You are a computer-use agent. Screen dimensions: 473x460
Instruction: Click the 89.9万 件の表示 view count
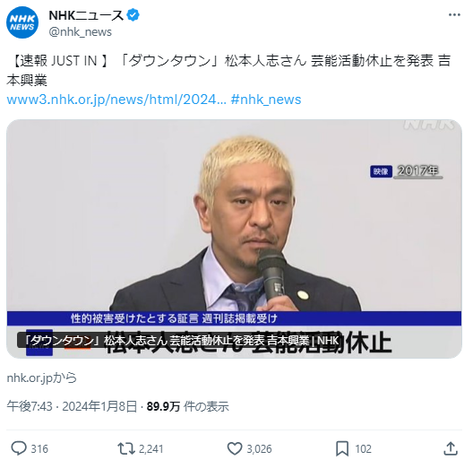pos(188,406)
